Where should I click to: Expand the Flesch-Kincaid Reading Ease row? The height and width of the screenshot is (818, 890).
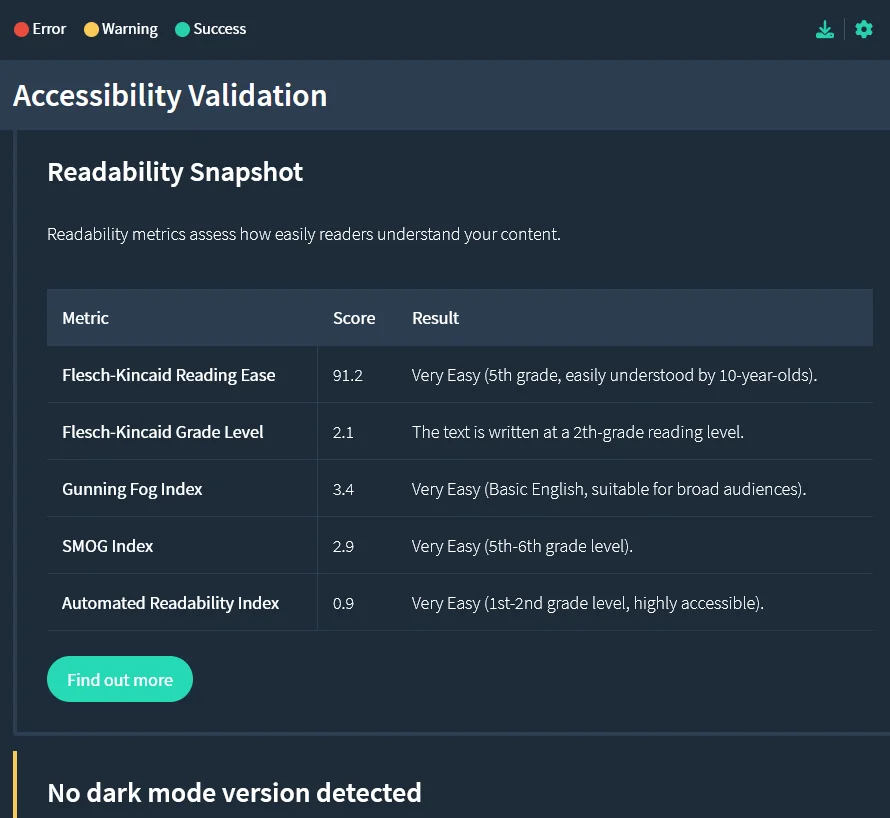point(168,374)
